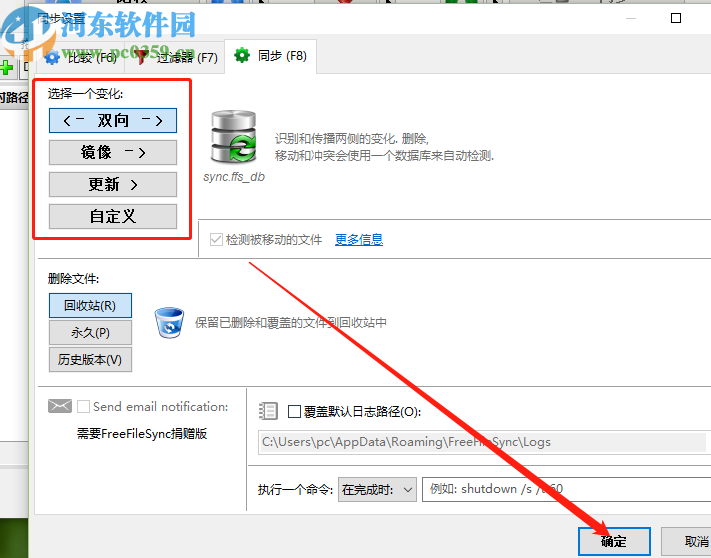Click the email envelope icon
This screenshot has width=711, height=558.
point(60,406)
